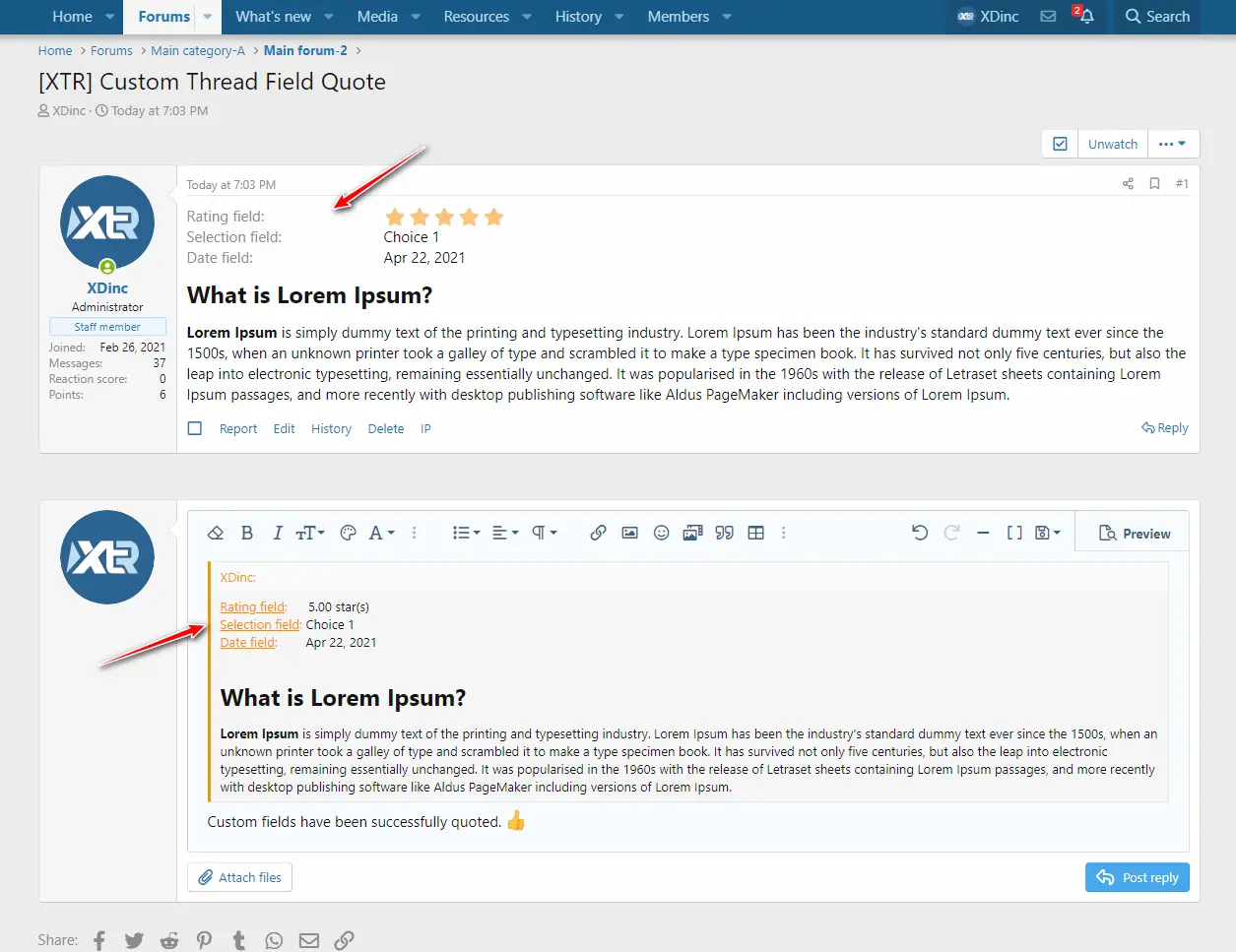Click the insert quote icon
The image size is (1236, 952).
(725, 533)
